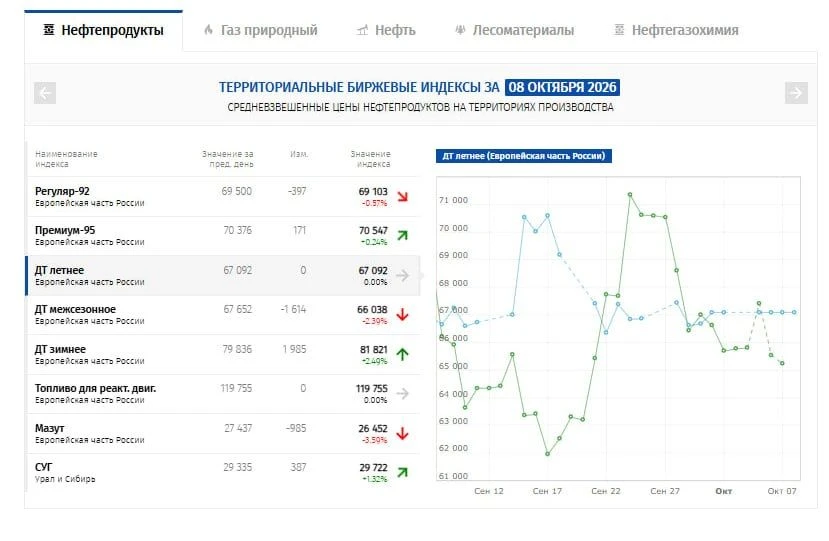Screen dimensions: 829x541
Task: Click the 71 000 y-axis label
Action: tap(453, 200)
